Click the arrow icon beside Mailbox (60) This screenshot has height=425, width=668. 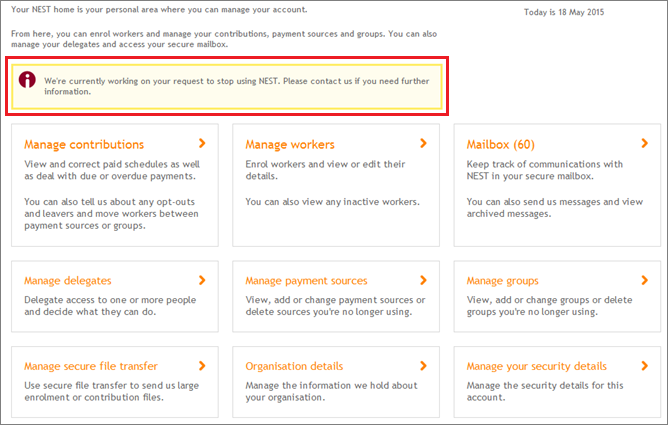(645, 144)
